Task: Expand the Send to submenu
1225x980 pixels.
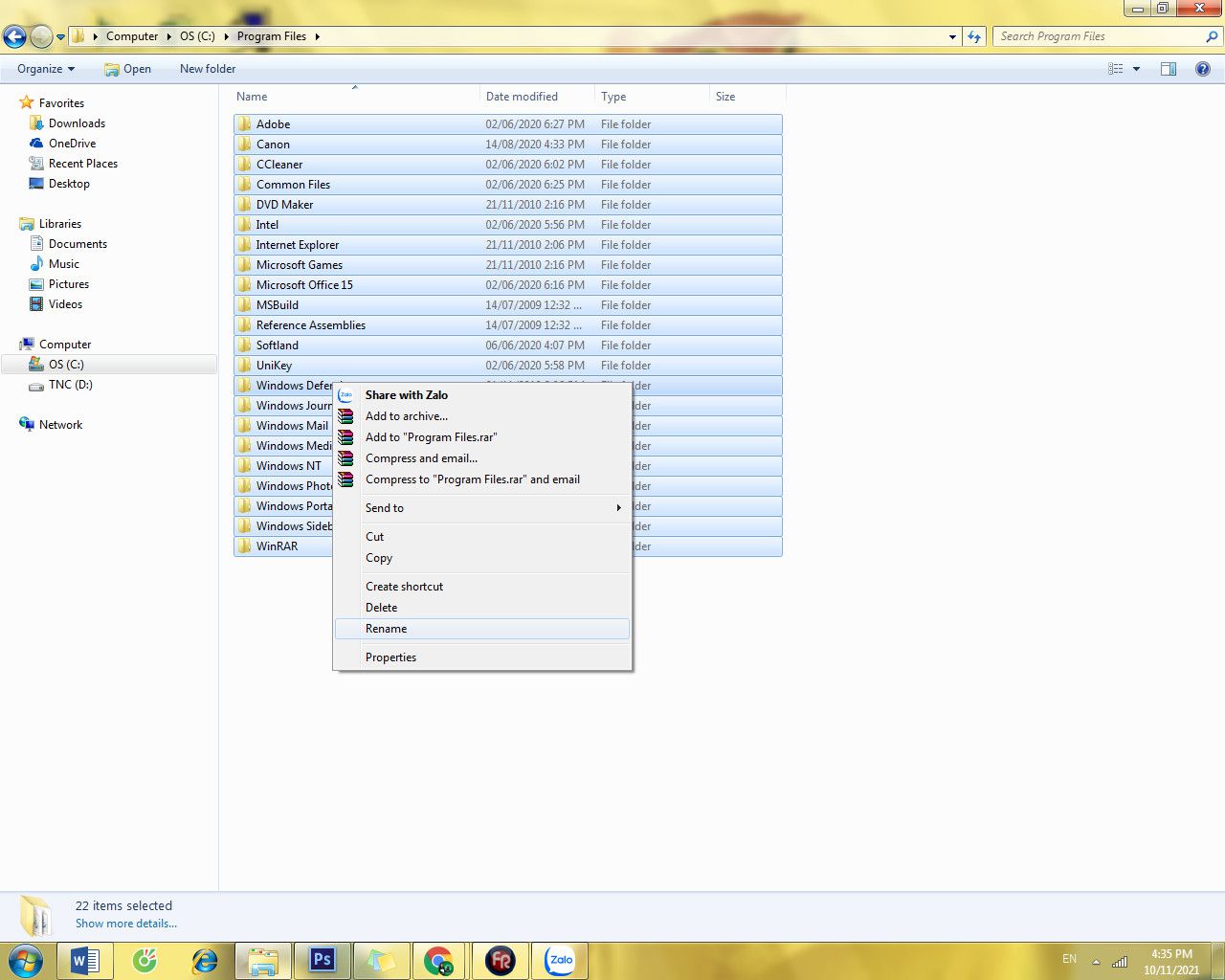Action: click(x=482, y=508)
